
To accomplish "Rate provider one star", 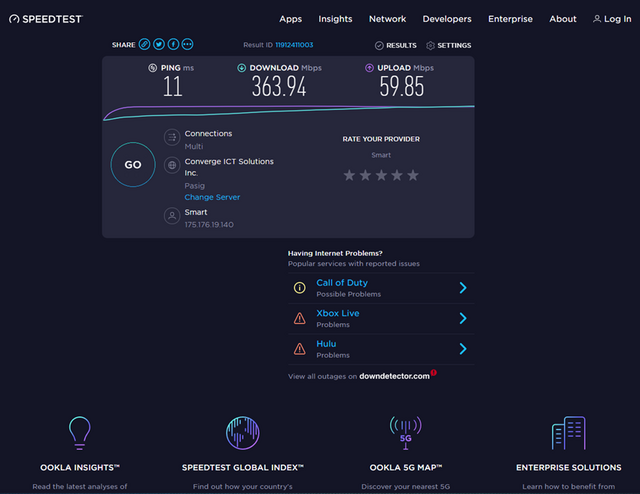I will click(x=349, y=175).
